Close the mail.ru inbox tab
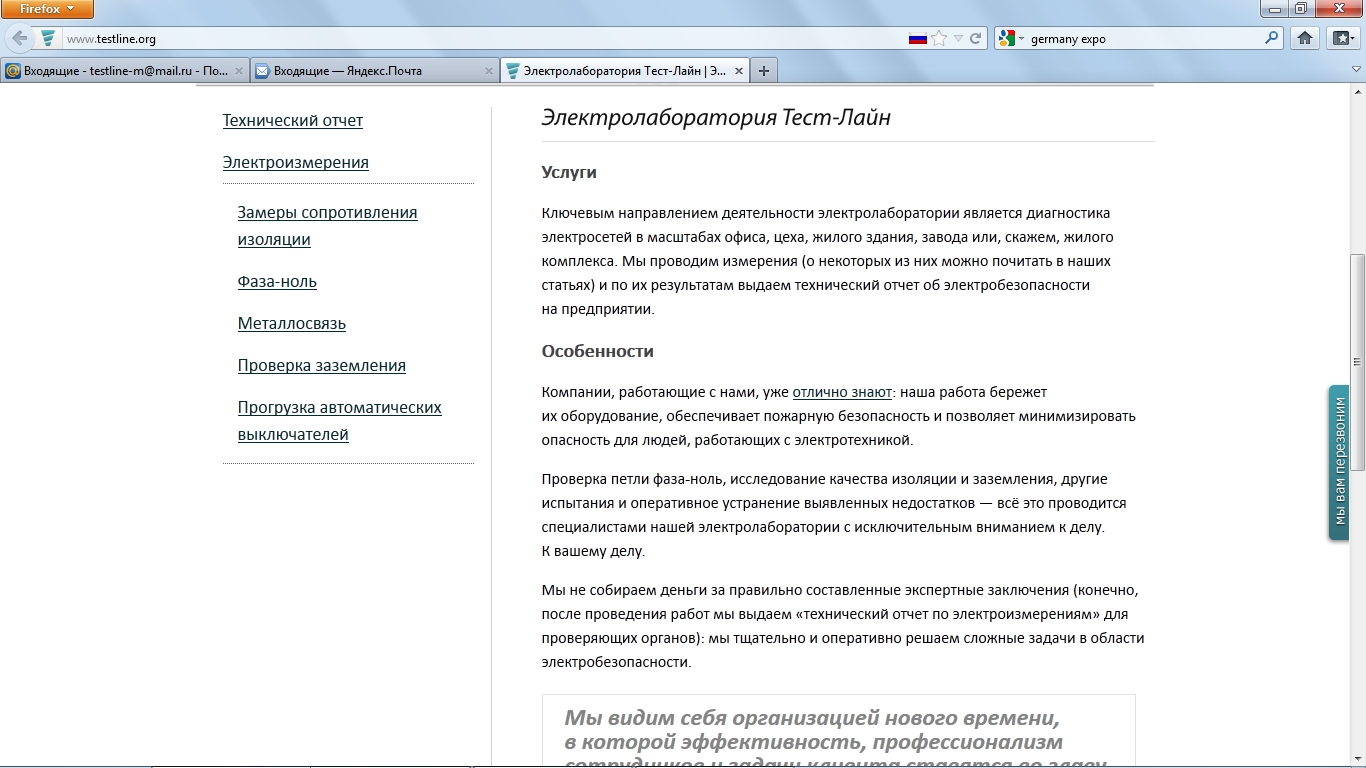1366x768 pixels. click(239, 71)
